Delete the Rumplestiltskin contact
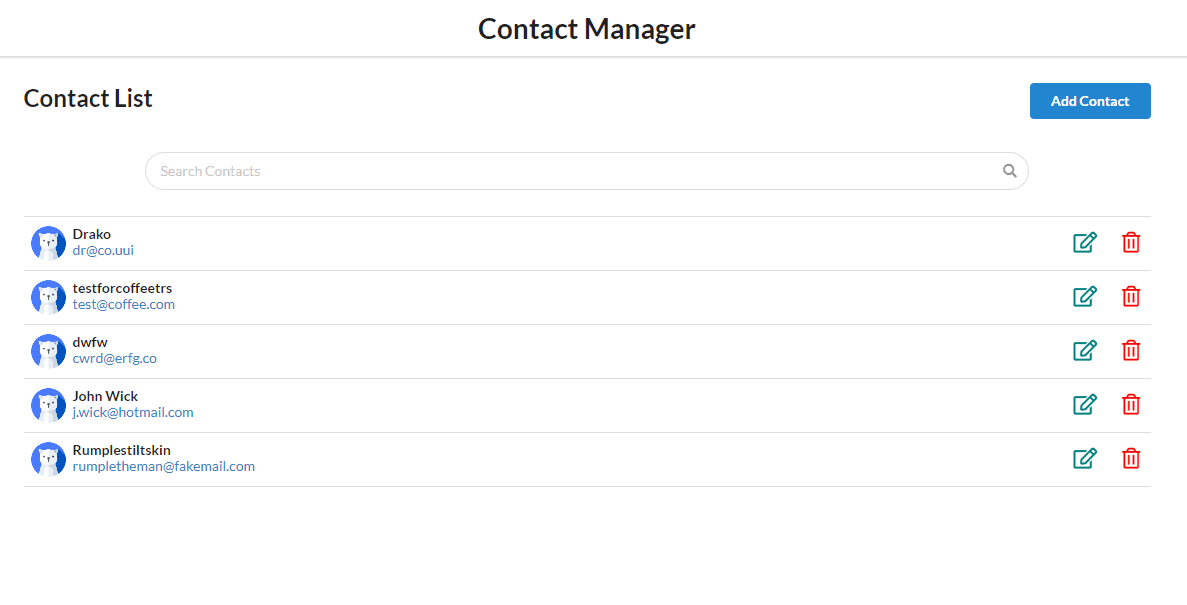 pos(1131,459)
